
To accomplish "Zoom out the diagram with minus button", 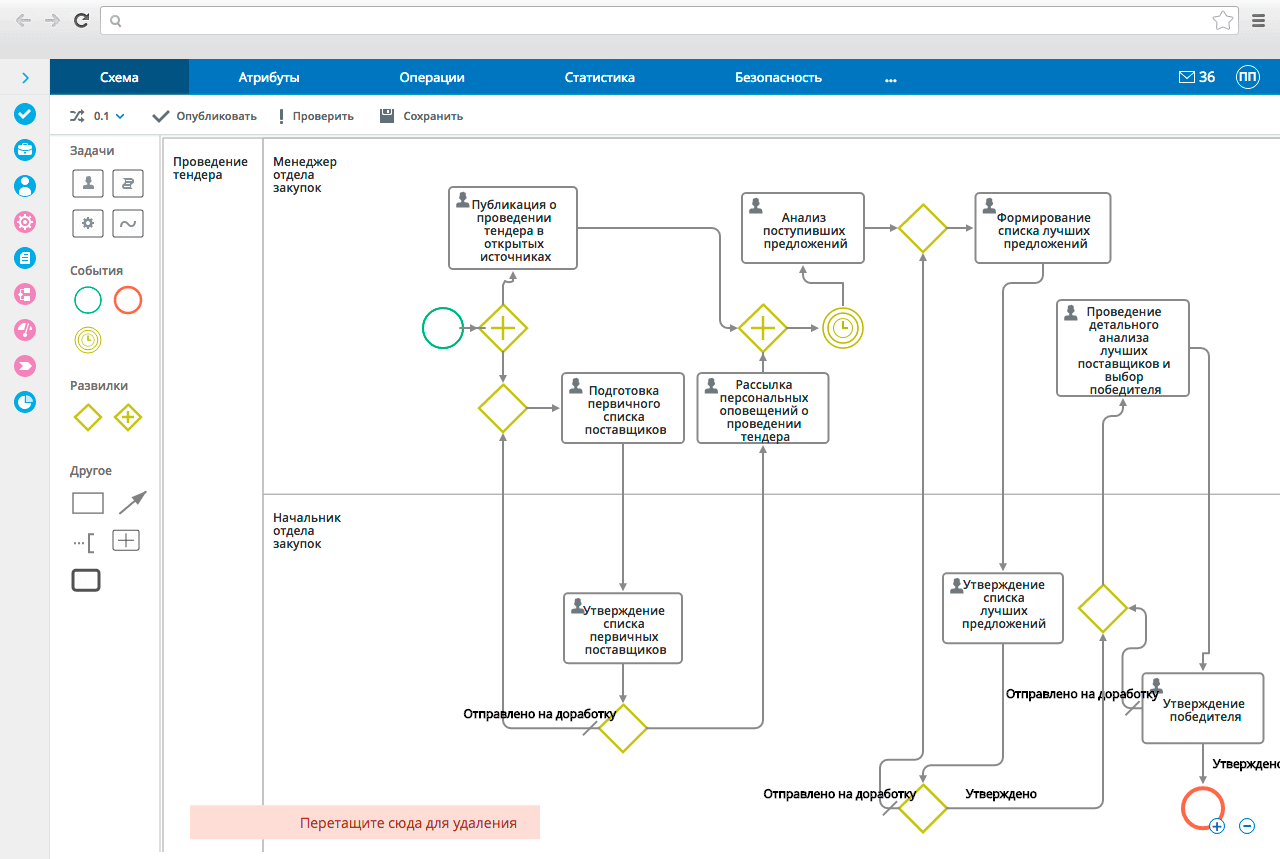I will click(1247, 826).
